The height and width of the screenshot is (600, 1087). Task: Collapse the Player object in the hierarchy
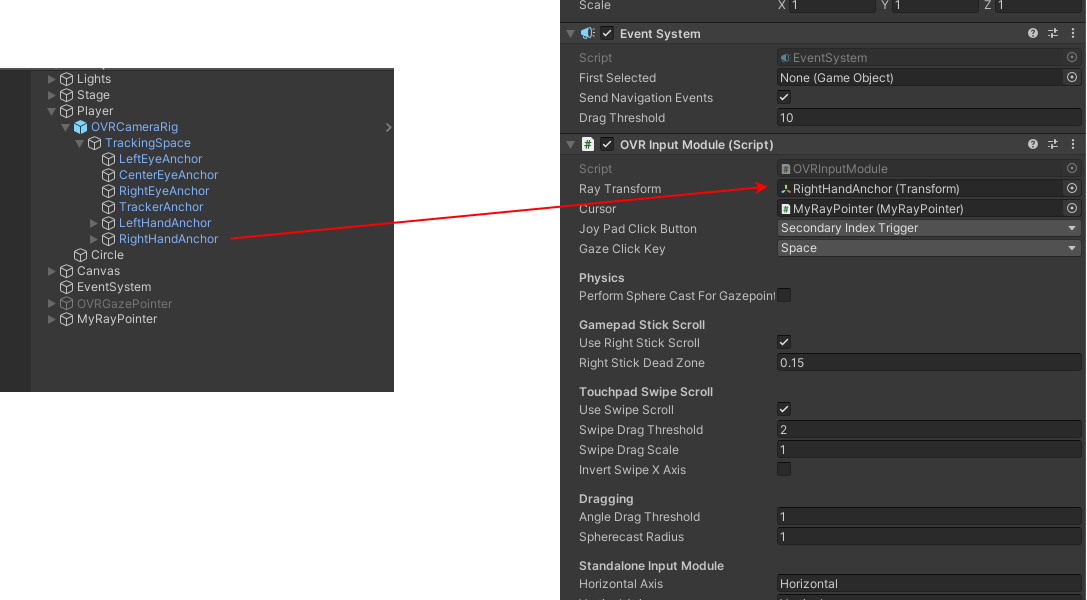coord(52,111)
